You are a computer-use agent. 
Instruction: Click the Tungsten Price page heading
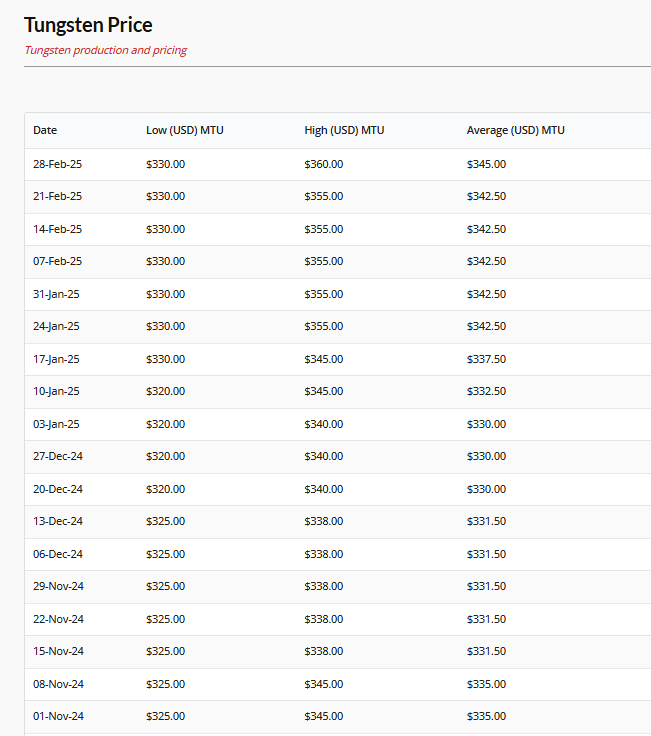coord(88,24)
